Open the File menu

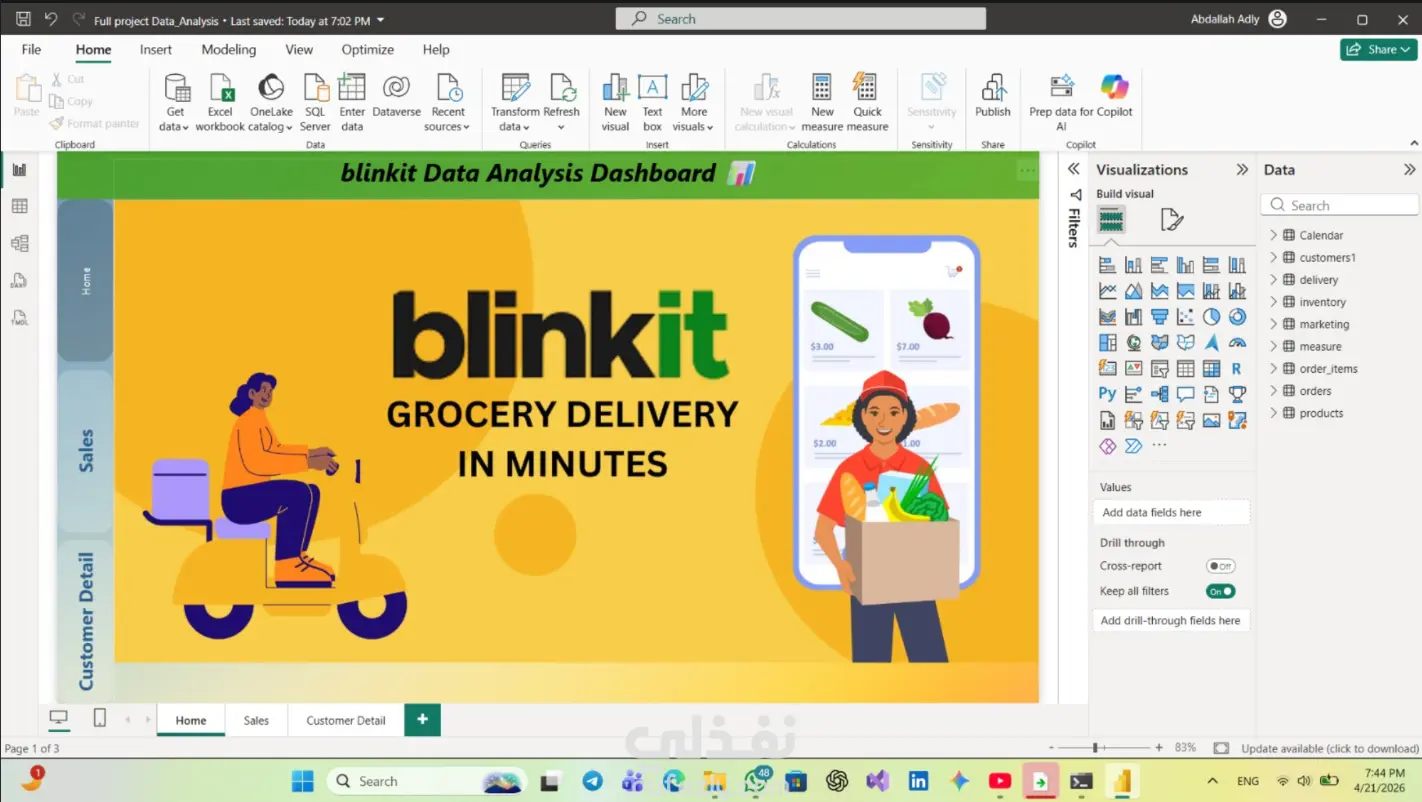pos(31,49)
